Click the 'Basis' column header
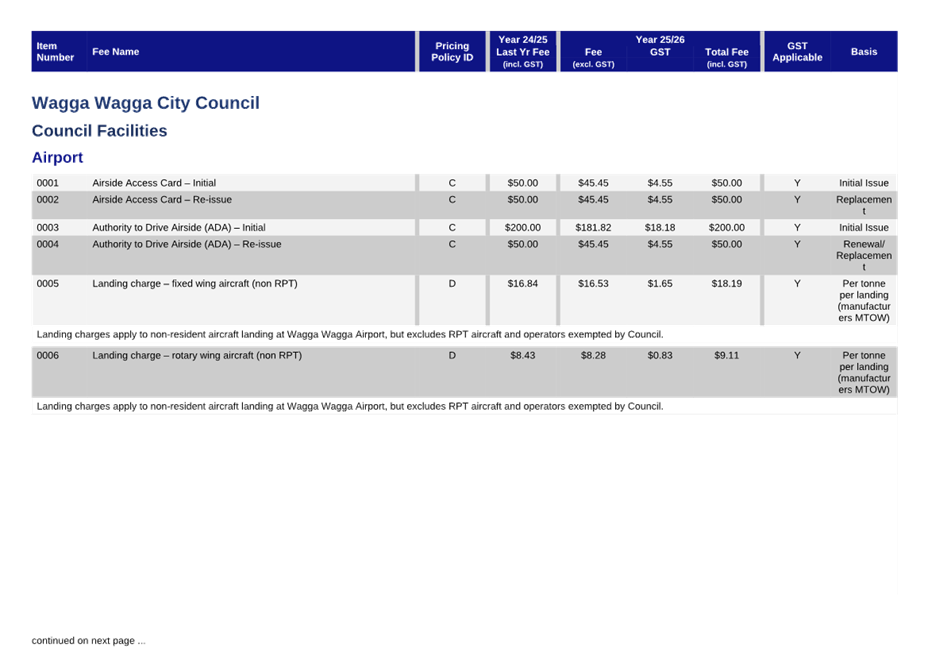The height and width of the screenshot is (656, 928). (x=864, y=52)
